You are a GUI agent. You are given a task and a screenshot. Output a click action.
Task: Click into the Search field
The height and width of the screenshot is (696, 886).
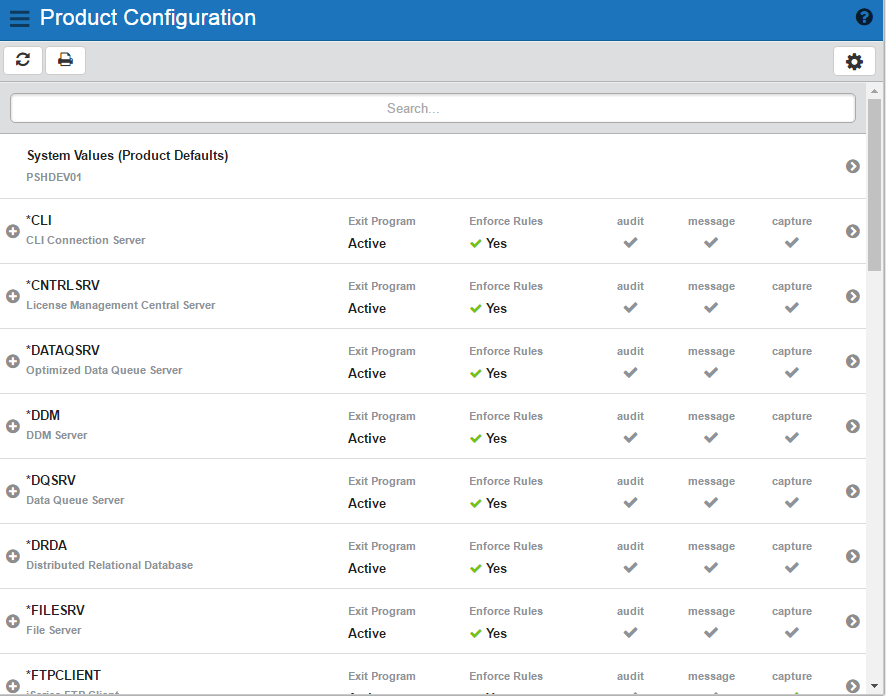432,108
